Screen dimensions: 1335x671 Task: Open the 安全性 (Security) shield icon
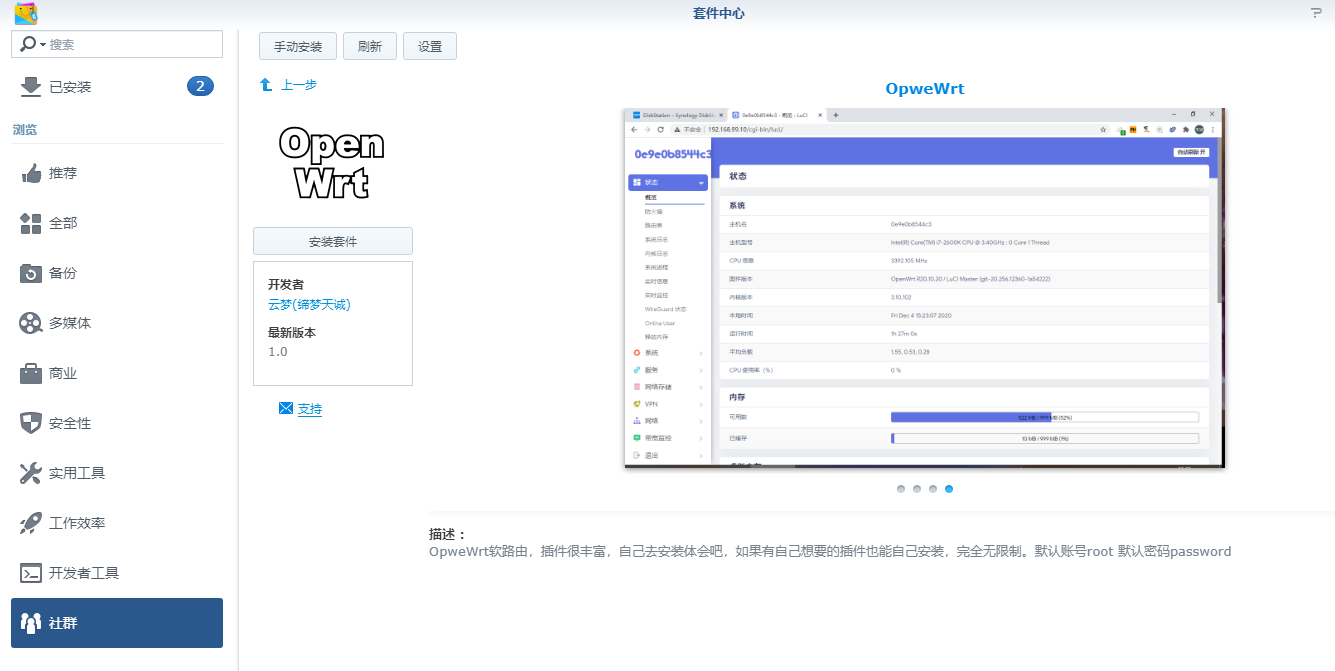click(x=30, y=423)
